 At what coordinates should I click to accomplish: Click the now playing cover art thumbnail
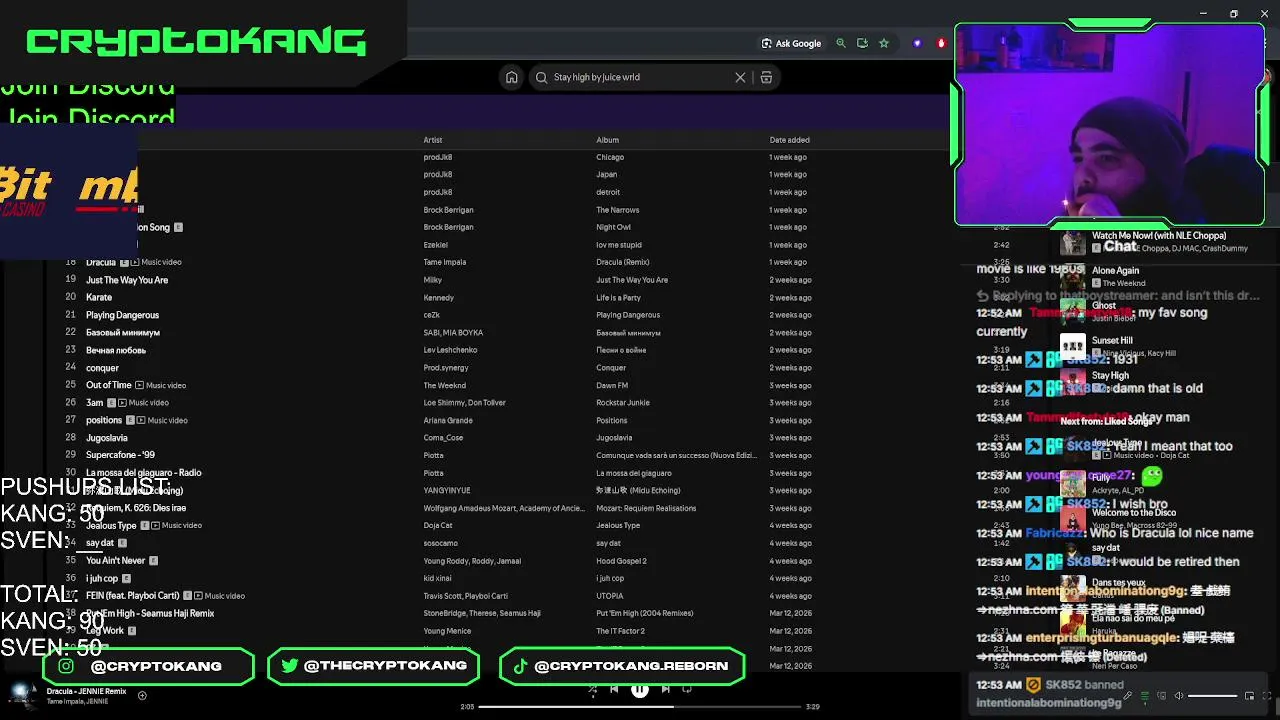(x=20, y=695)
